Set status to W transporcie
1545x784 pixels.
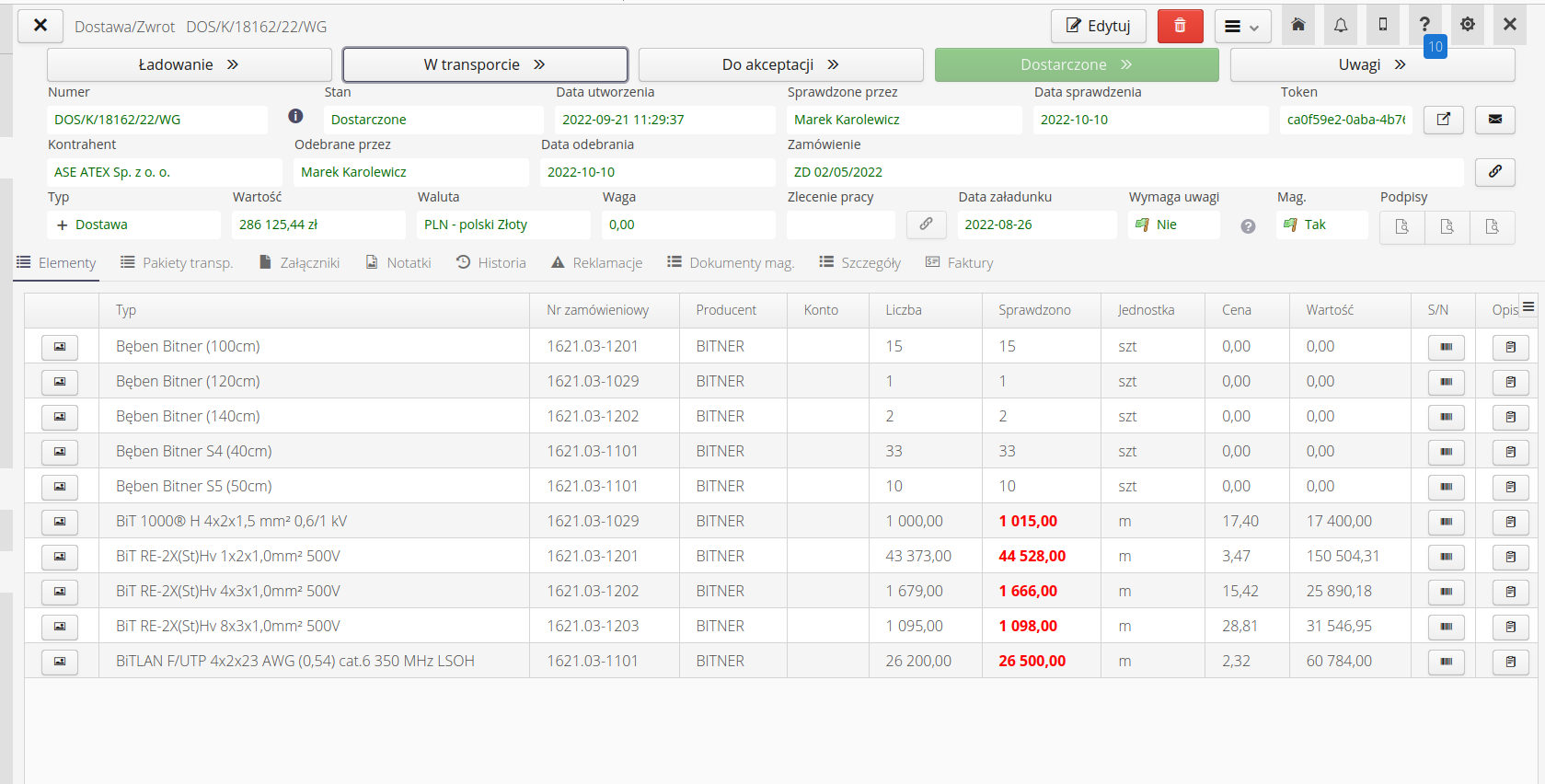[x=485, y=64]
